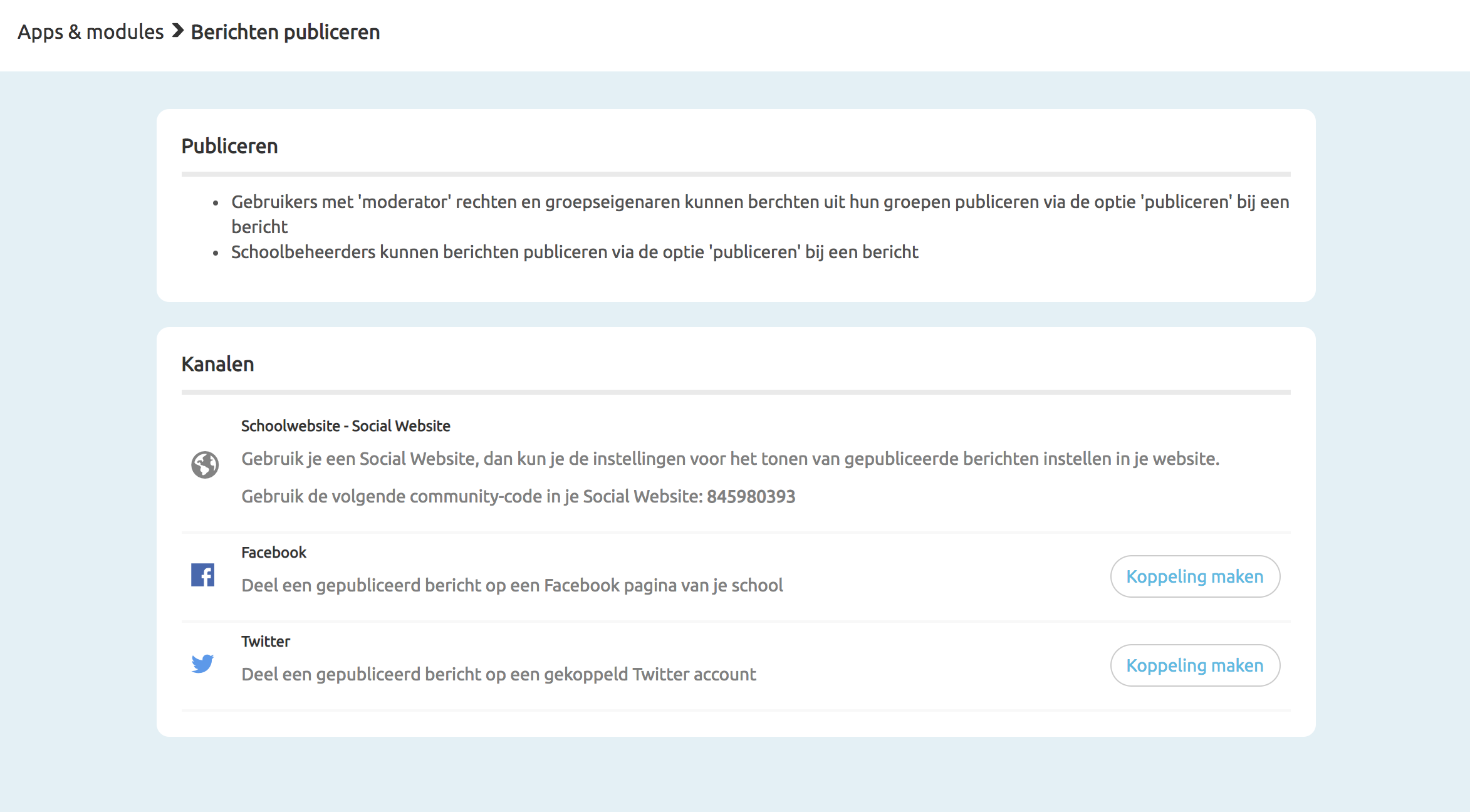Click the breadcrumb chevron arrow icon
This screenshot has height=812, width=1470.
178,31
